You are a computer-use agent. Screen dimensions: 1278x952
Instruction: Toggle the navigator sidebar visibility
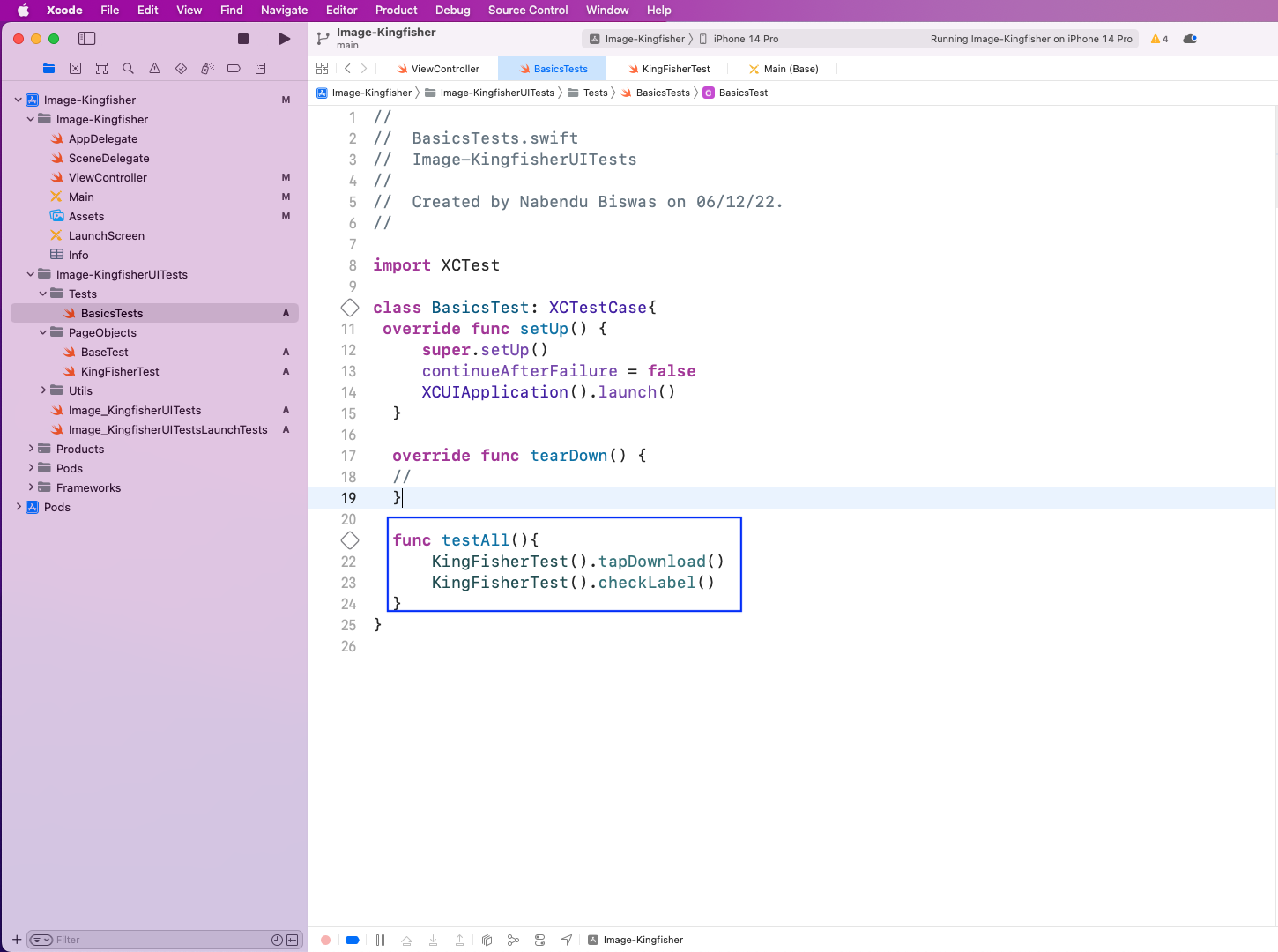coord(86,39)
